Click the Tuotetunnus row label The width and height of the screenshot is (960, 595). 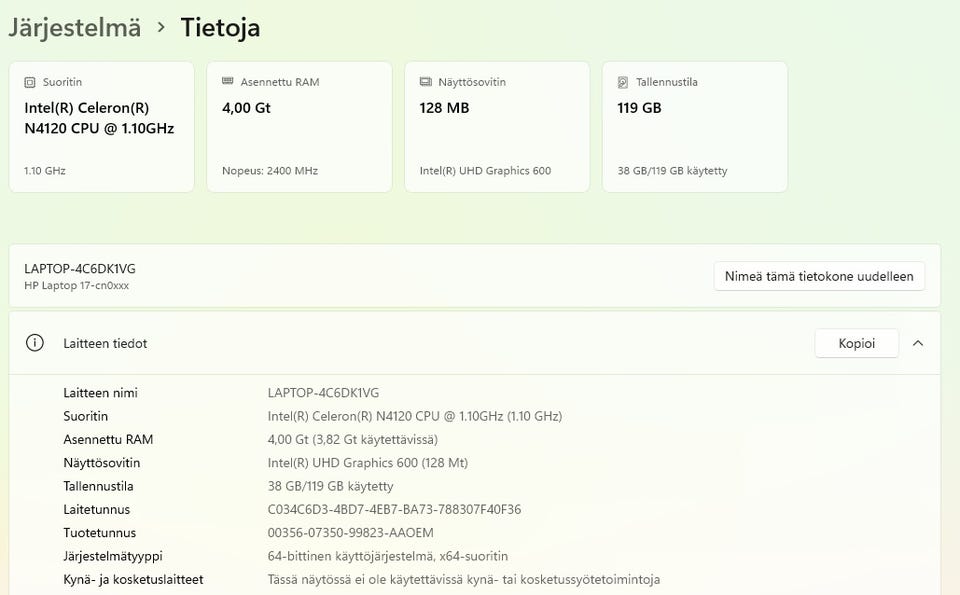[99, 533]
